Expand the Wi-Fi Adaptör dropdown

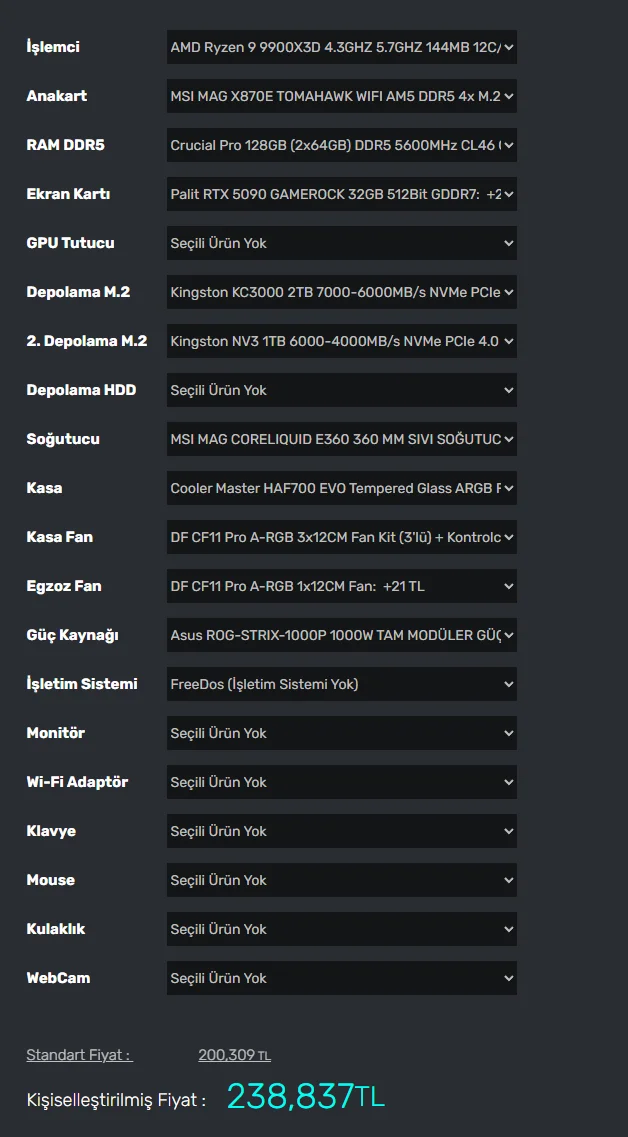341,782
